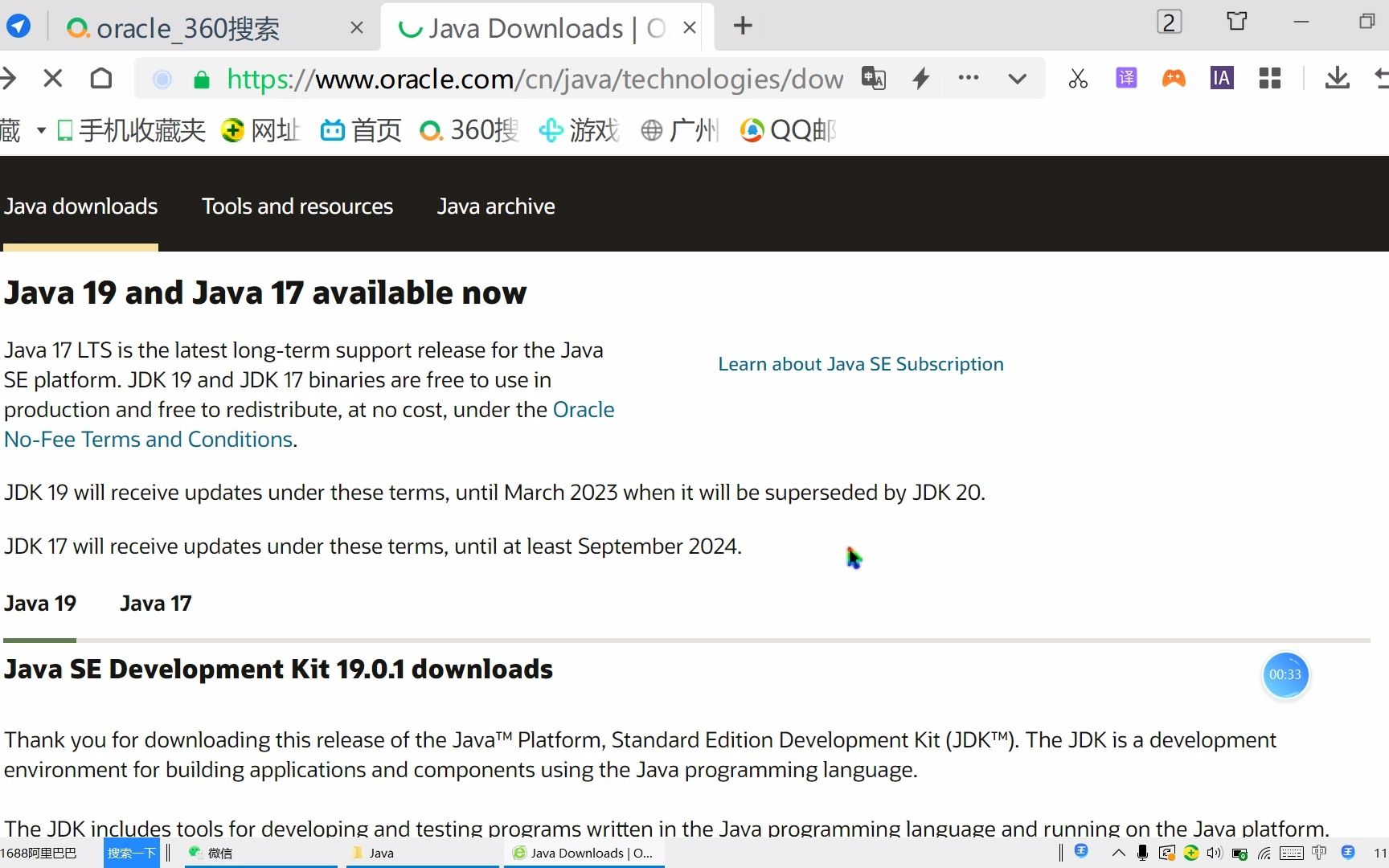1389x868 pixels.
Task: Click the forward navigation arrow
Action: tap(8, 78)
